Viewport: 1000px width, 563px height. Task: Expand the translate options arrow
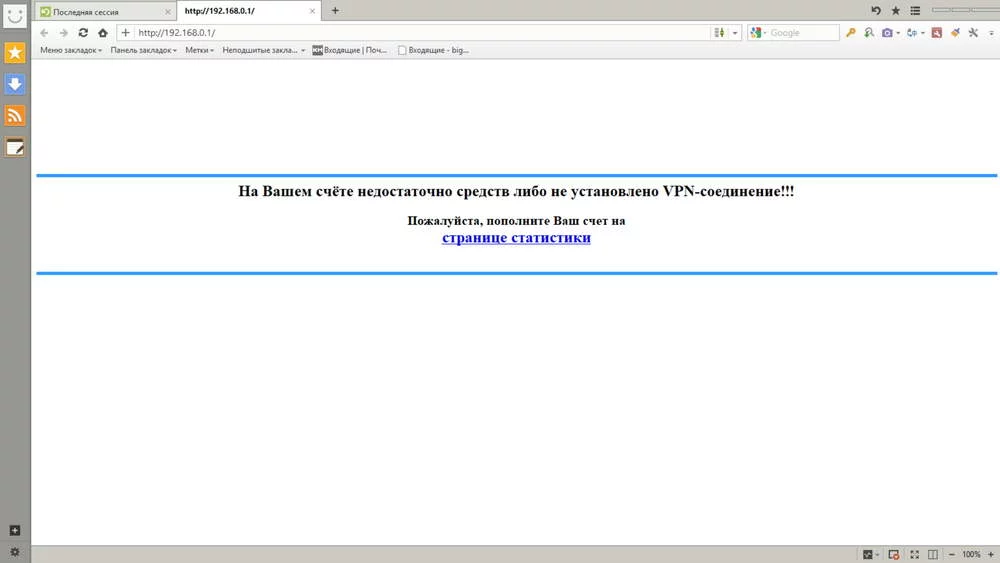tap(923, 33)
